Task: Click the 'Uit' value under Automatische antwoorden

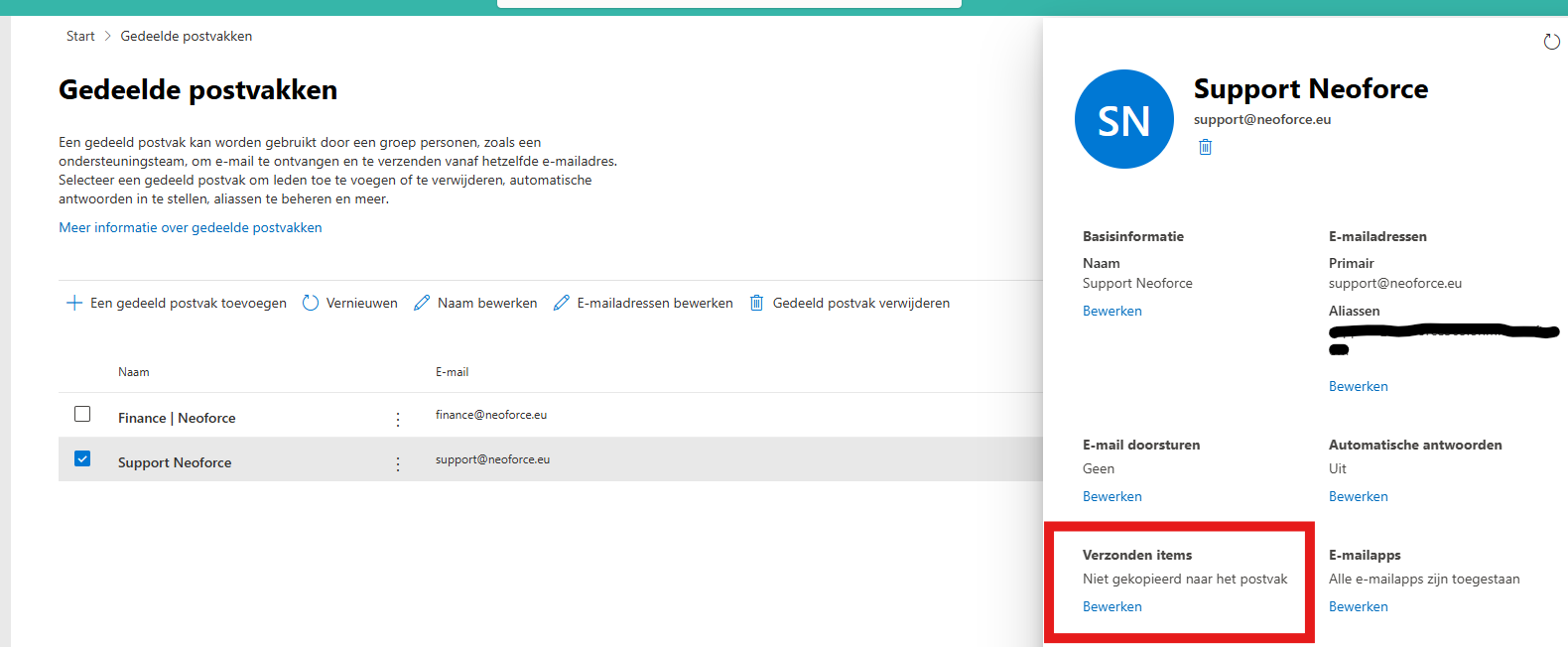Action: [x=1338, y=468]
